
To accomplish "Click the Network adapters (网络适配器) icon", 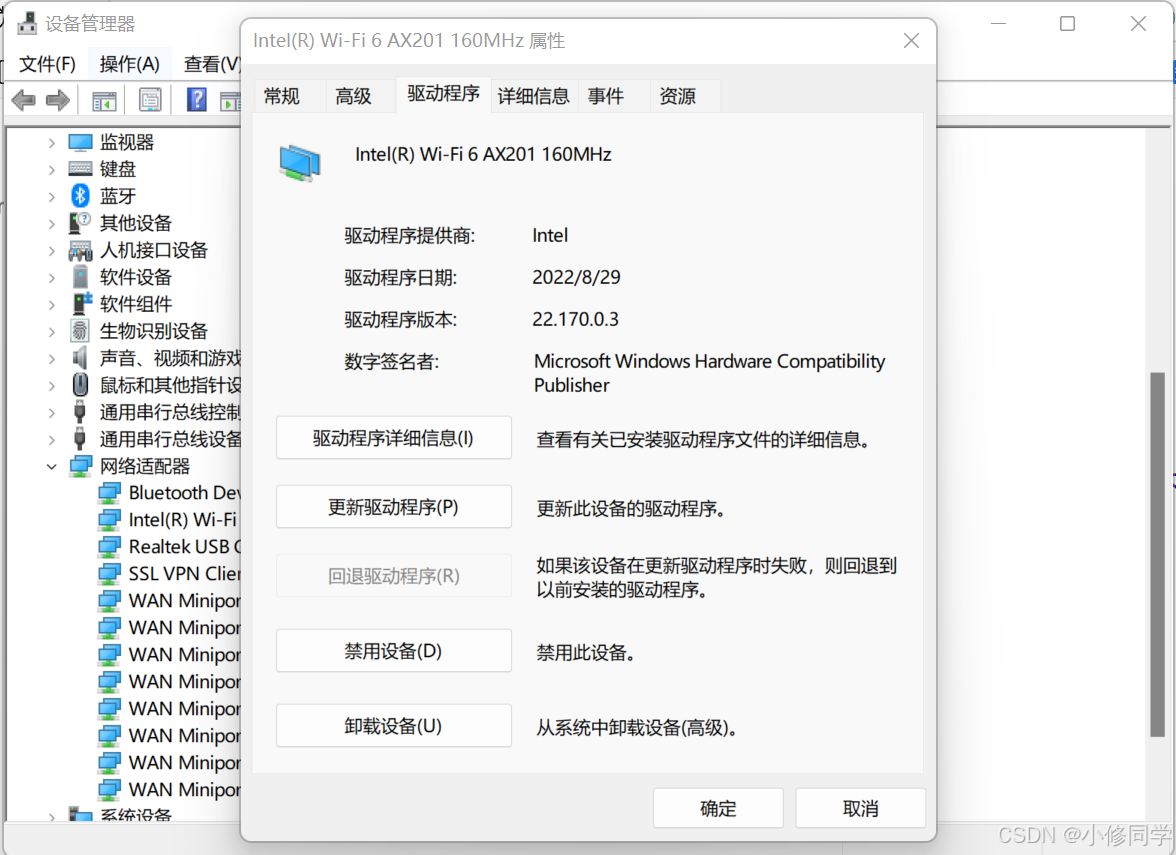I will point(80,466).
